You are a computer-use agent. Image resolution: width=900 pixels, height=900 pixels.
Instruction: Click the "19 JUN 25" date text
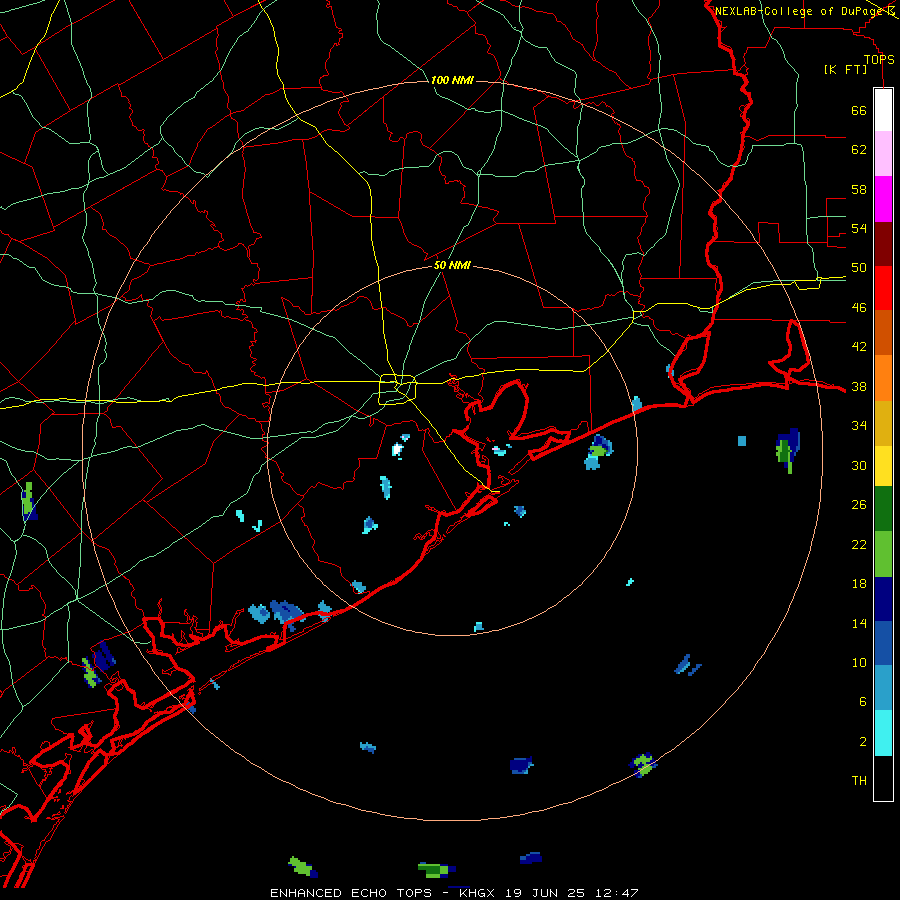tap(545, 893)
